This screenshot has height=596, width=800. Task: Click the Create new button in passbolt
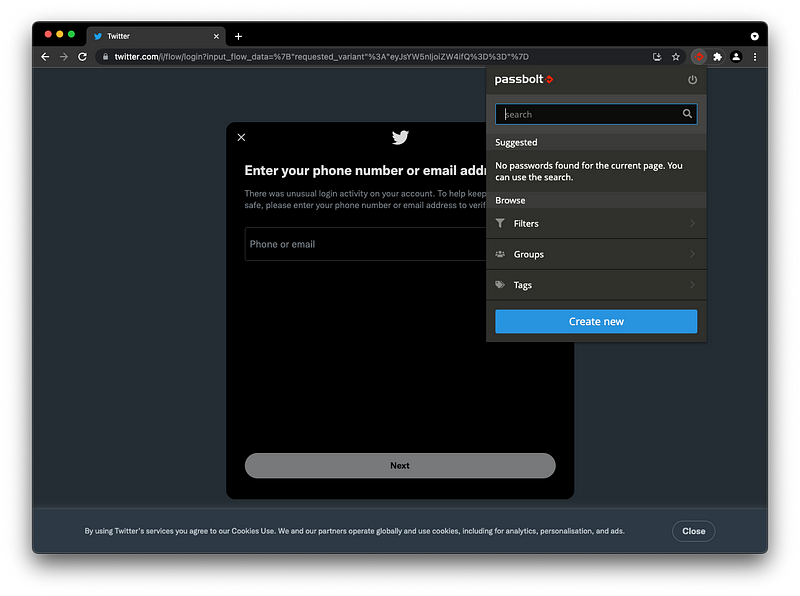[596, 321]
